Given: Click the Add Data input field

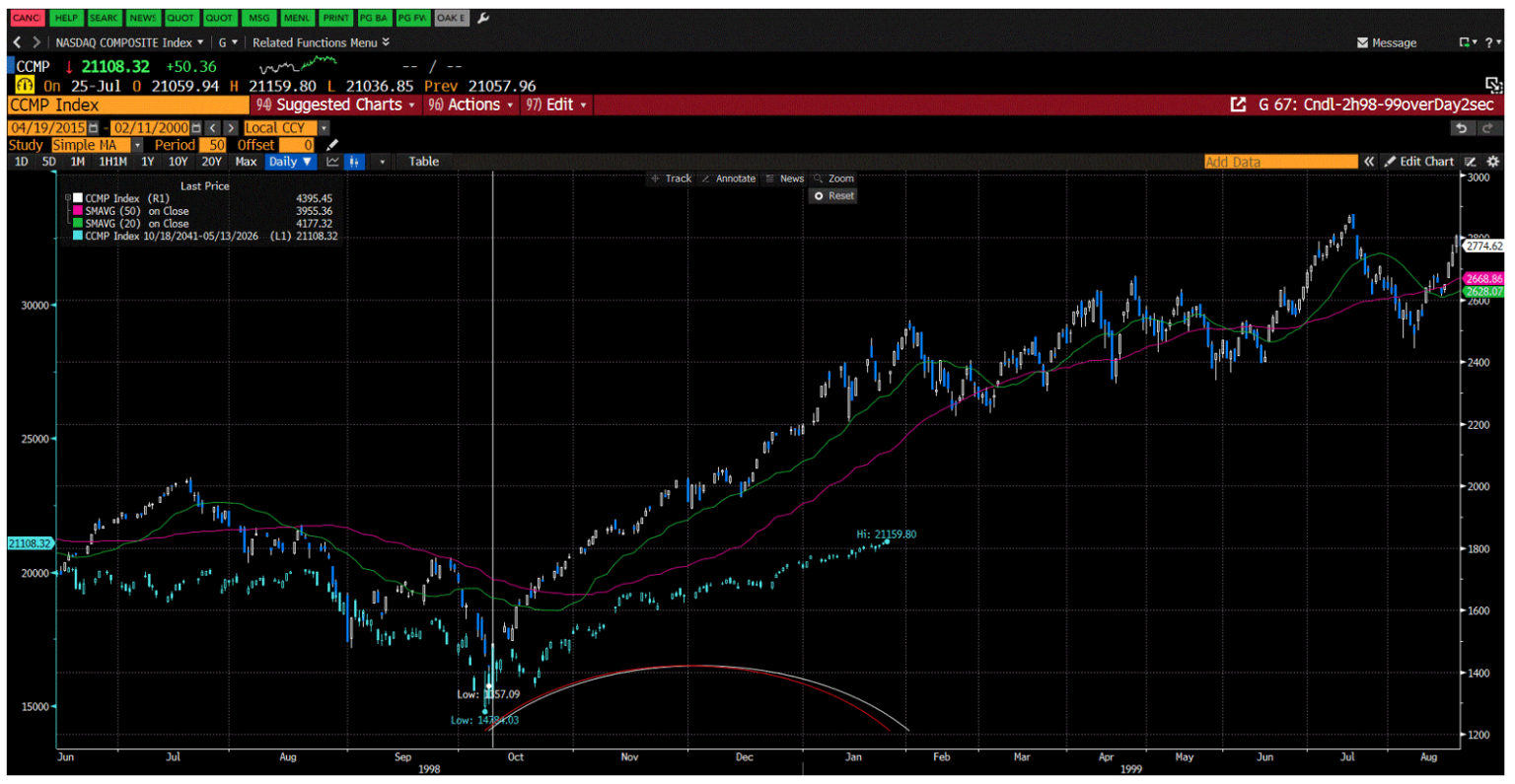Looking at the screenshot, I should pyautogui.click(x=1282, y=162).
